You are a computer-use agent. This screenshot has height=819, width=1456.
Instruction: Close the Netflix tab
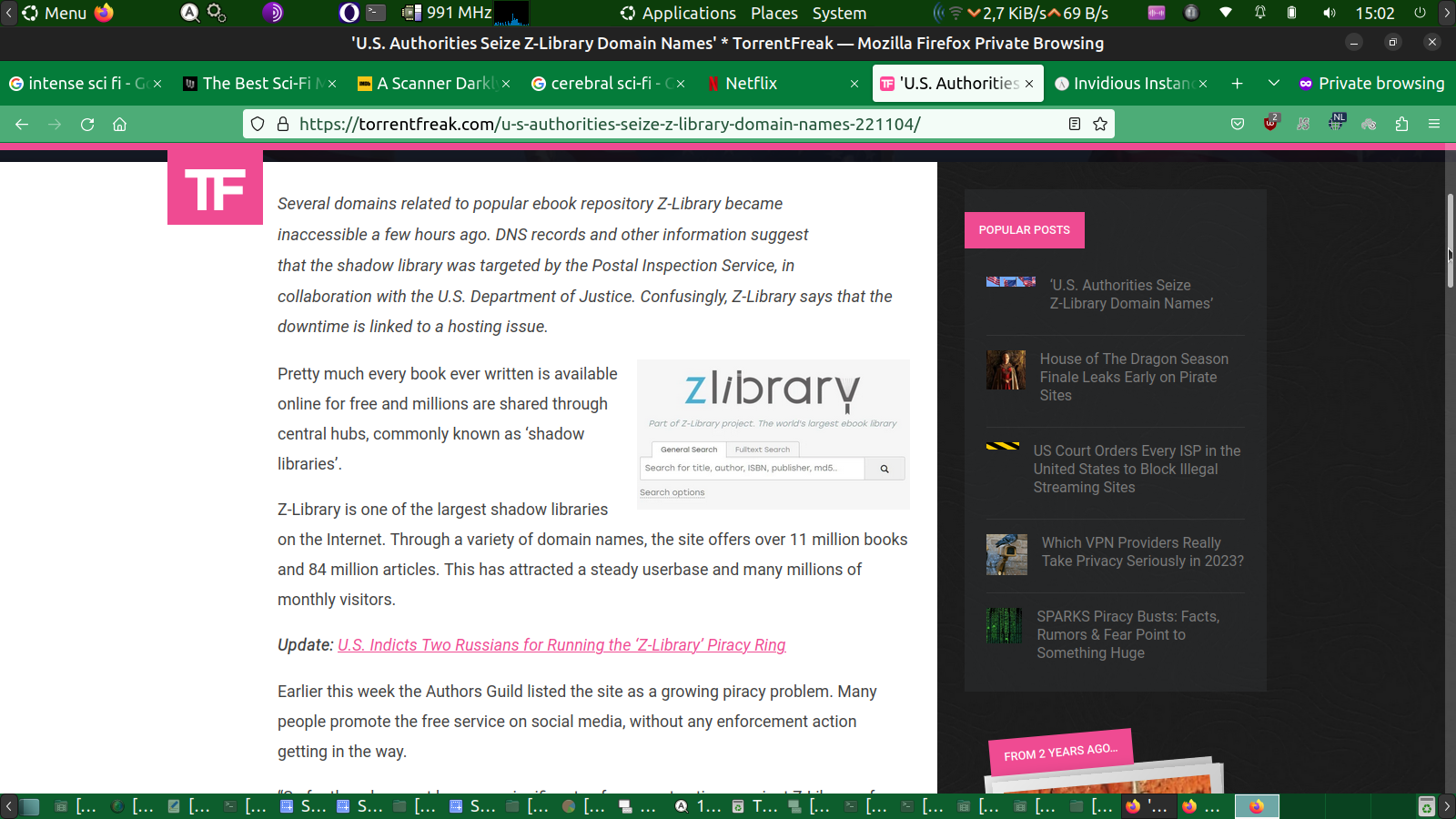point(854,83)
